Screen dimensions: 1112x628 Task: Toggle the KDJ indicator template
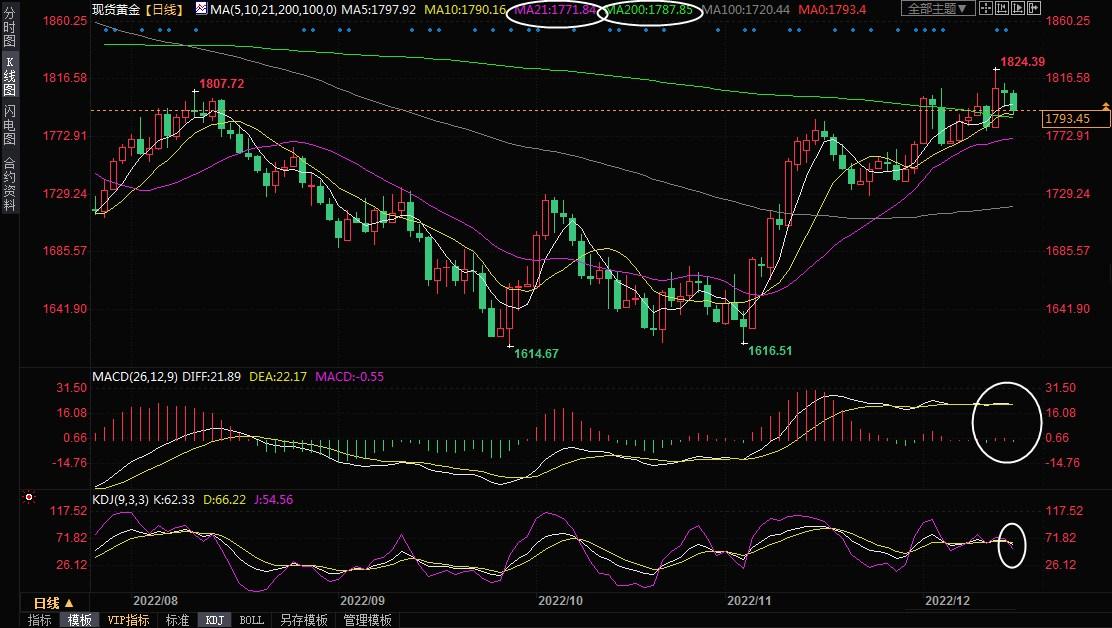click(214, 620)
